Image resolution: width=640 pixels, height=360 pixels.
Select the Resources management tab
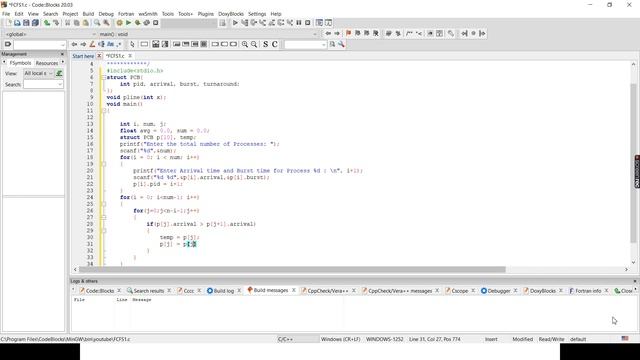pyautogui.click(x=47, y=63)
